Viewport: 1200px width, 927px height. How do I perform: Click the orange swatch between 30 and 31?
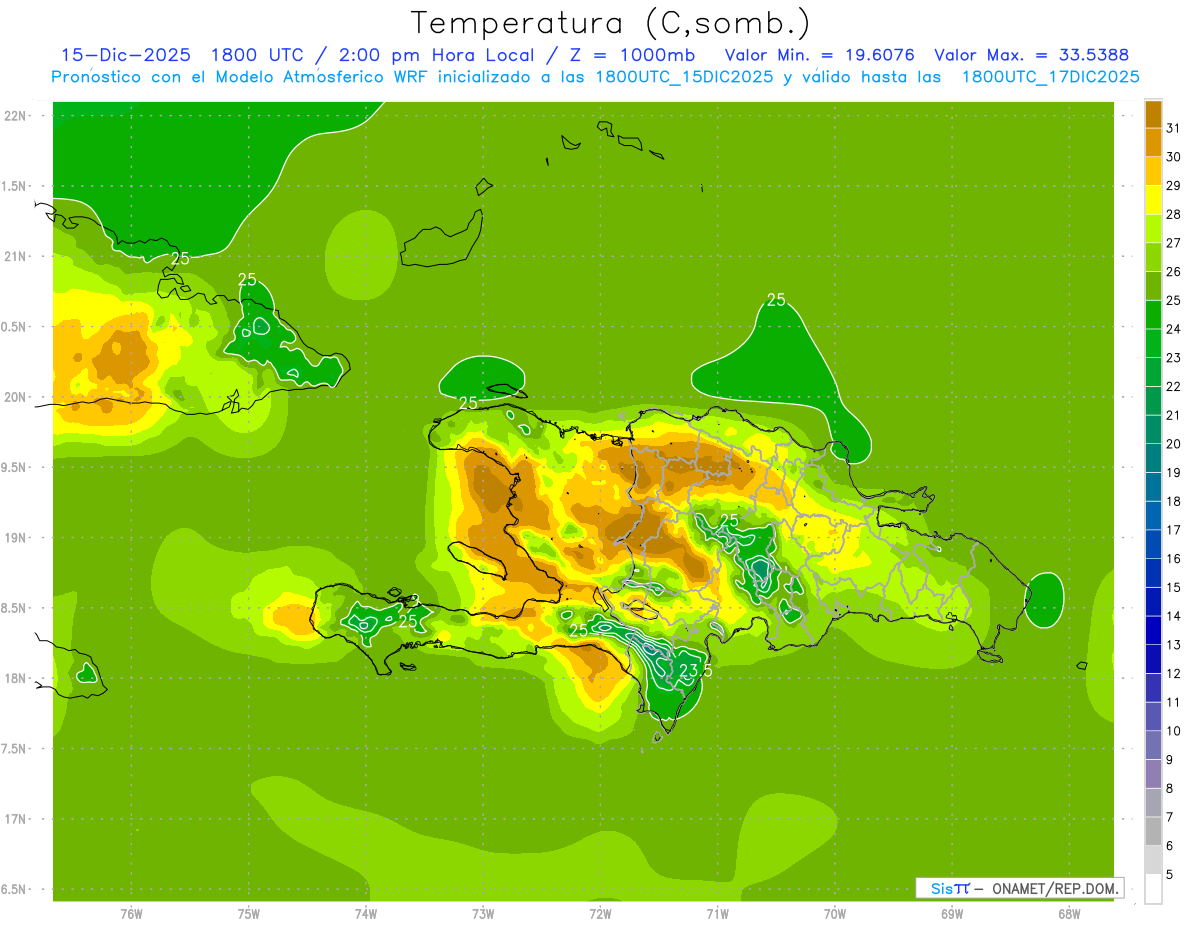[1153, 142]
